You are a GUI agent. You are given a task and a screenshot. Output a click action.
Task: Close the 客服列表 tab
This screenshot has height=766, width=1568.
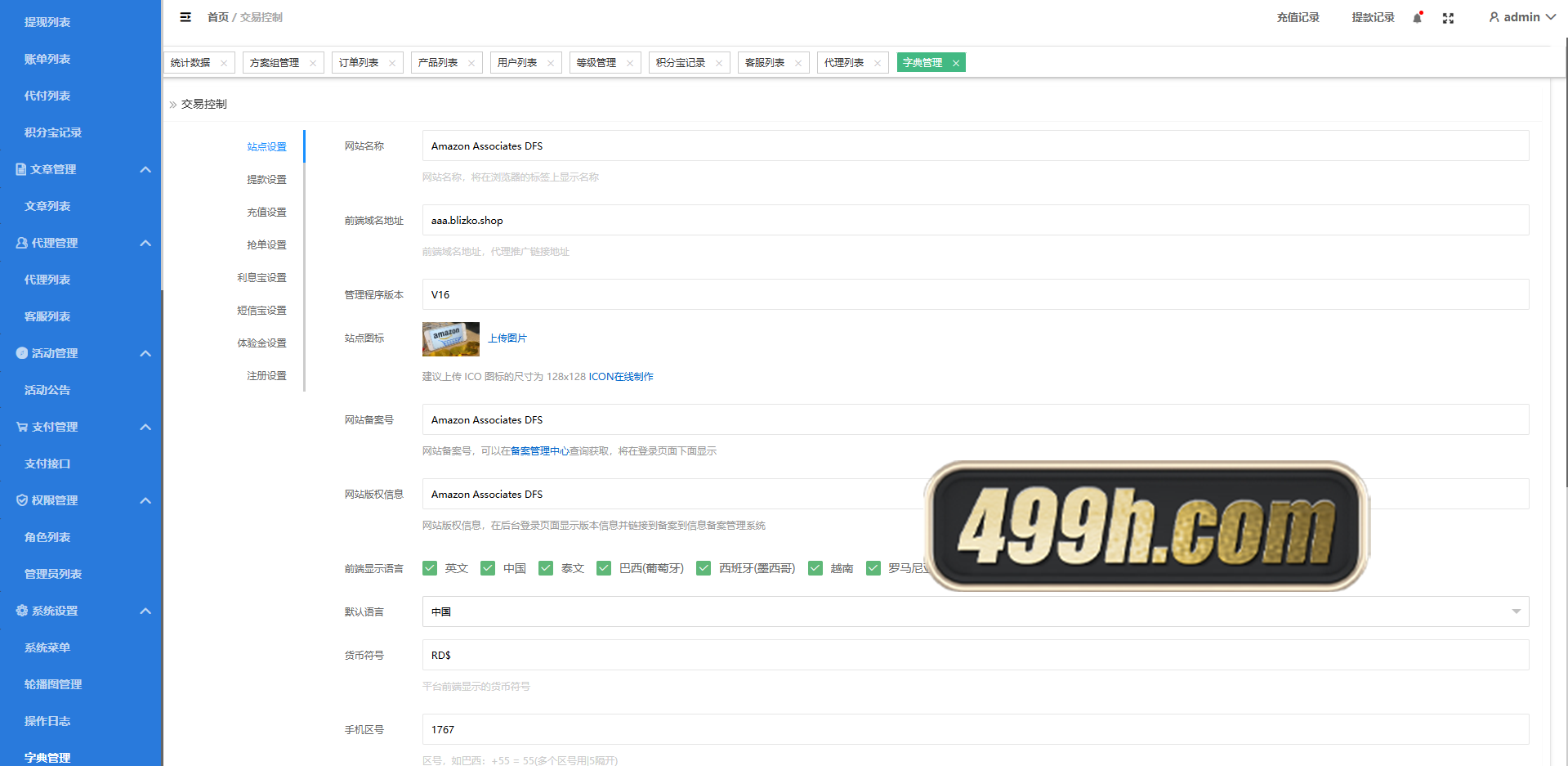798,63
